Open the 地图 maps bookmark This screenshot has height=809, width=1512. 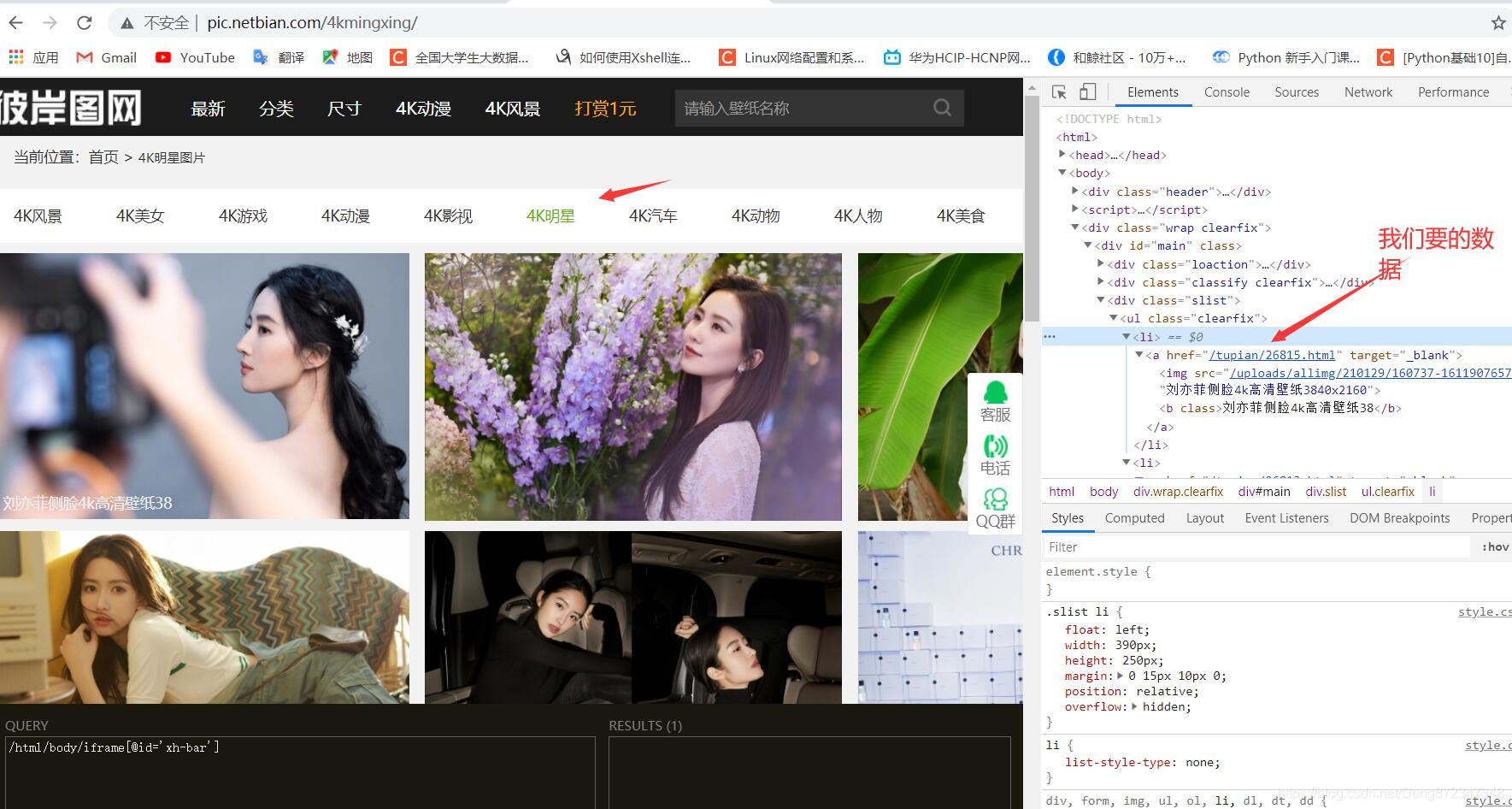pos(347,57)
